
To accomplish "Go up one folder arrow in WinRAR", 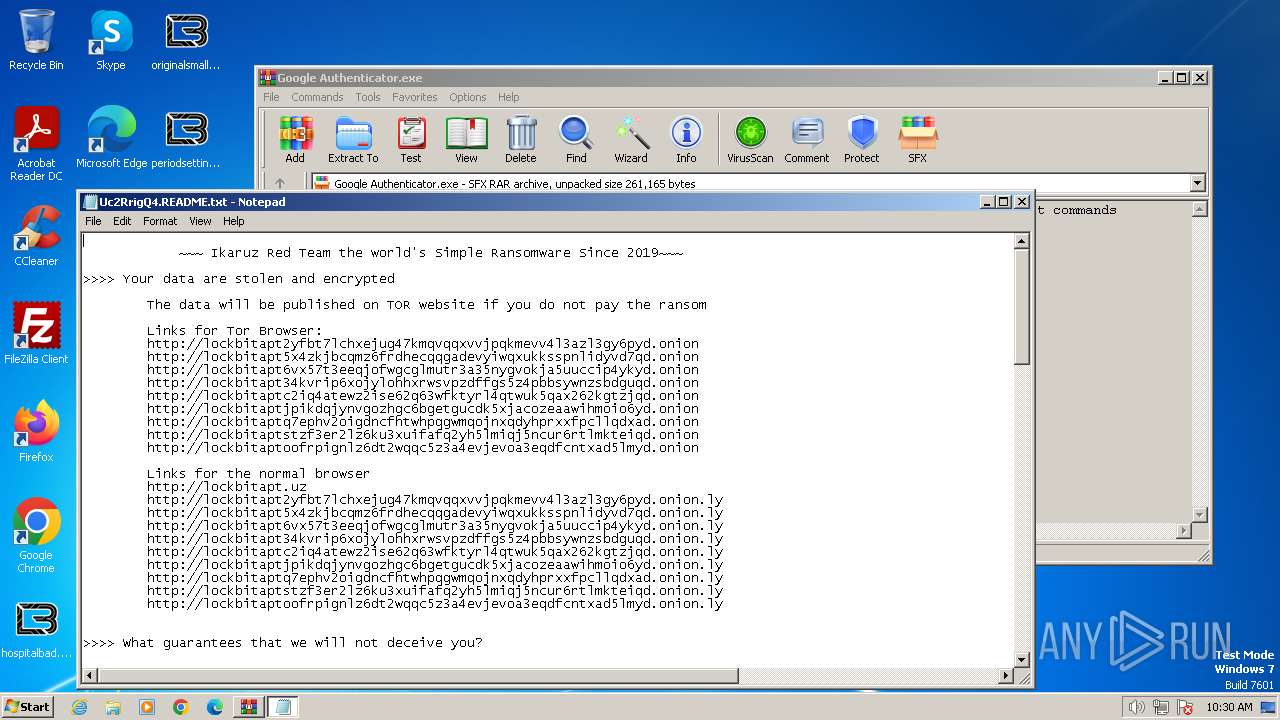I will (280, 184).
